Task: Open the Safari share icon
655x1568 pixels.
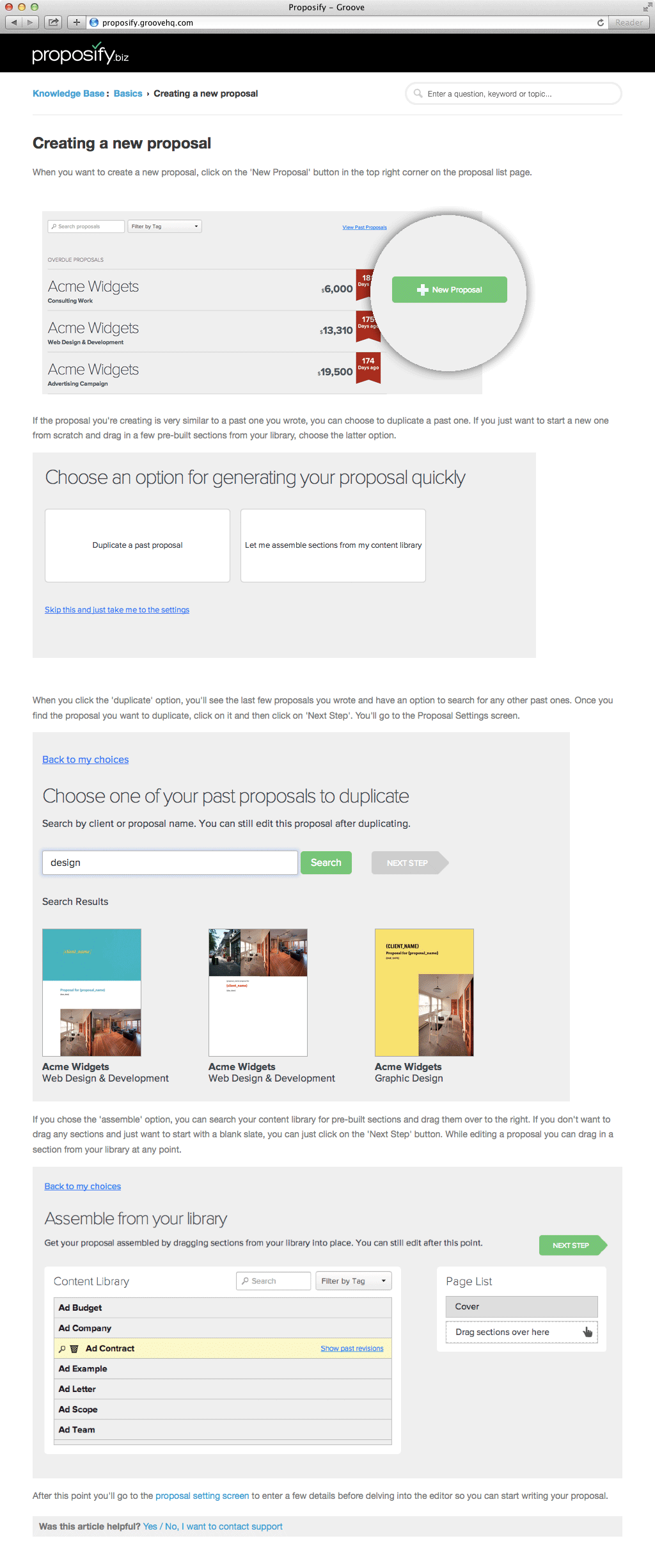Action: coord(53,22)
